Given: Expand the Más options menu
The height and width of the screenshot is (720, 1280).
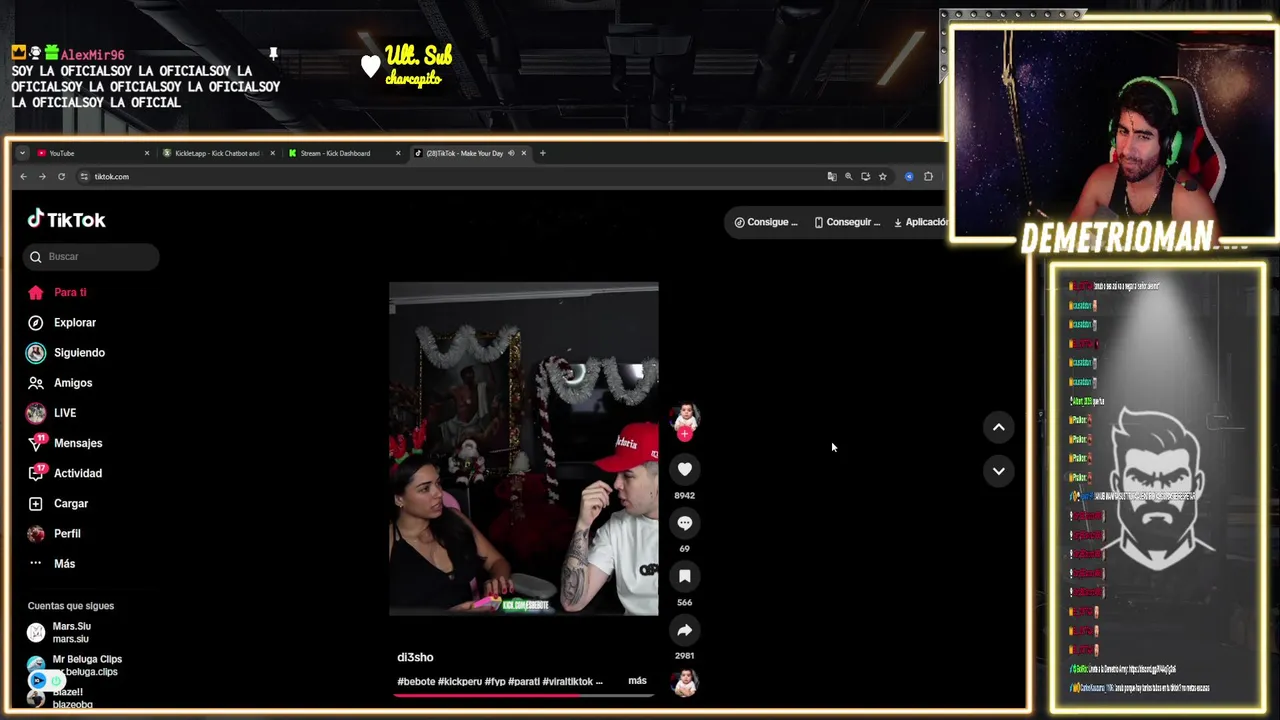Looking at the screenshot, I should click(64, 563).
